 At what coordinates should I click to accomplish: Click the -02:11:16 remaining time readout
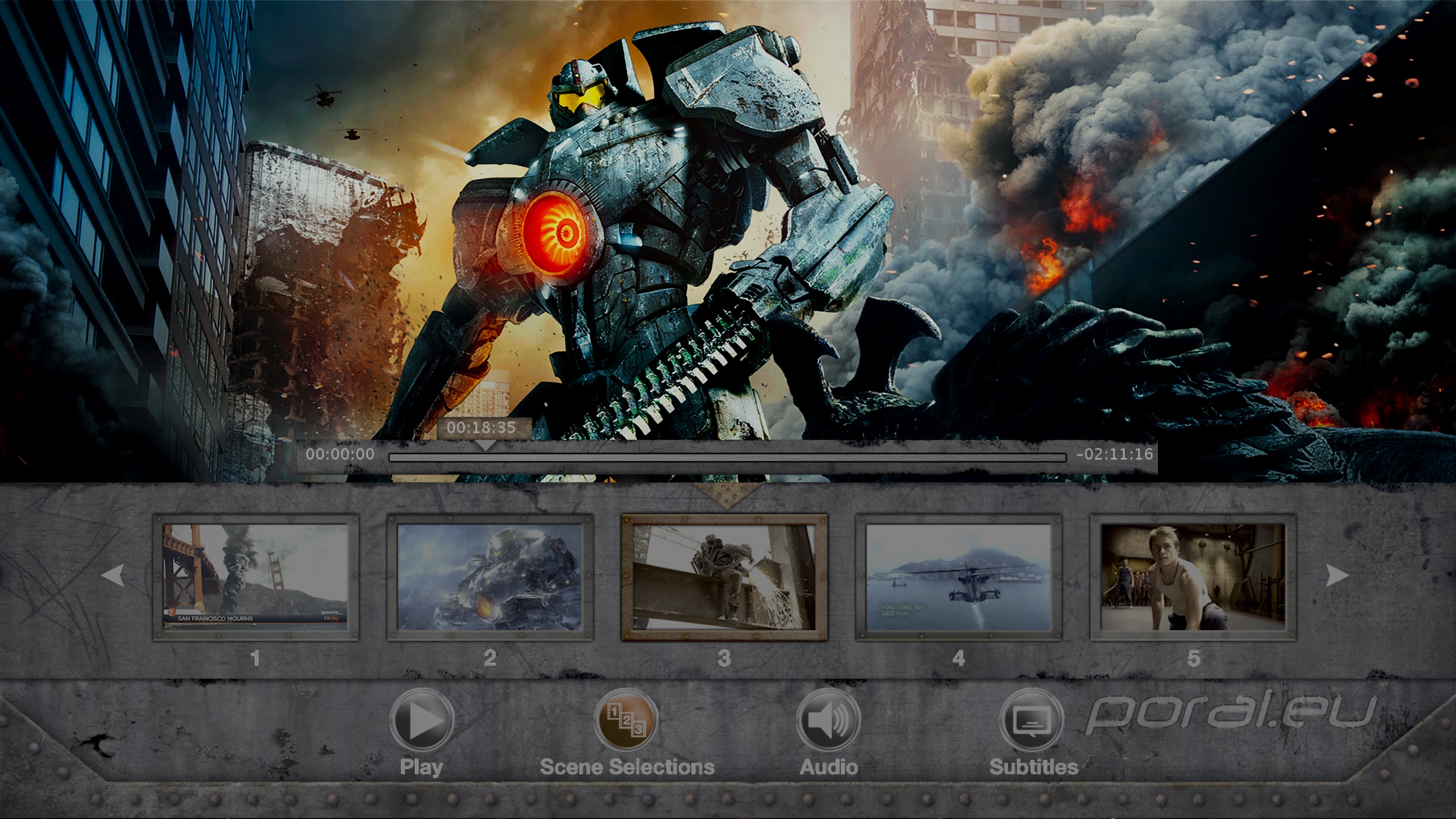pyautogui.click(x=1114, y=455)
